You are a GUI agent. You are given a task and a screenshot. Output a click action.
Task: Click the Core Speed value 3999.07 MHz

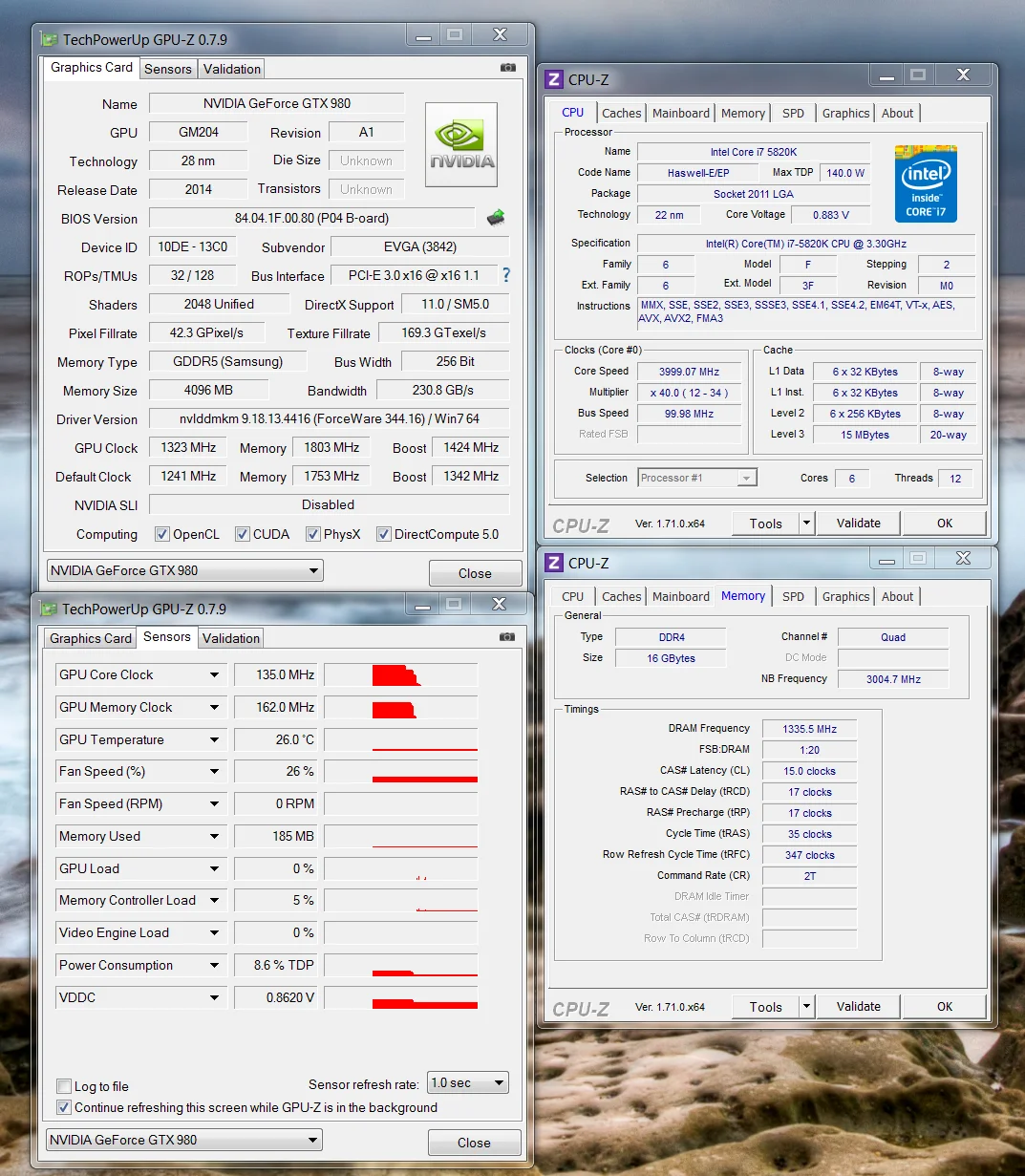[x=689, y=372]
